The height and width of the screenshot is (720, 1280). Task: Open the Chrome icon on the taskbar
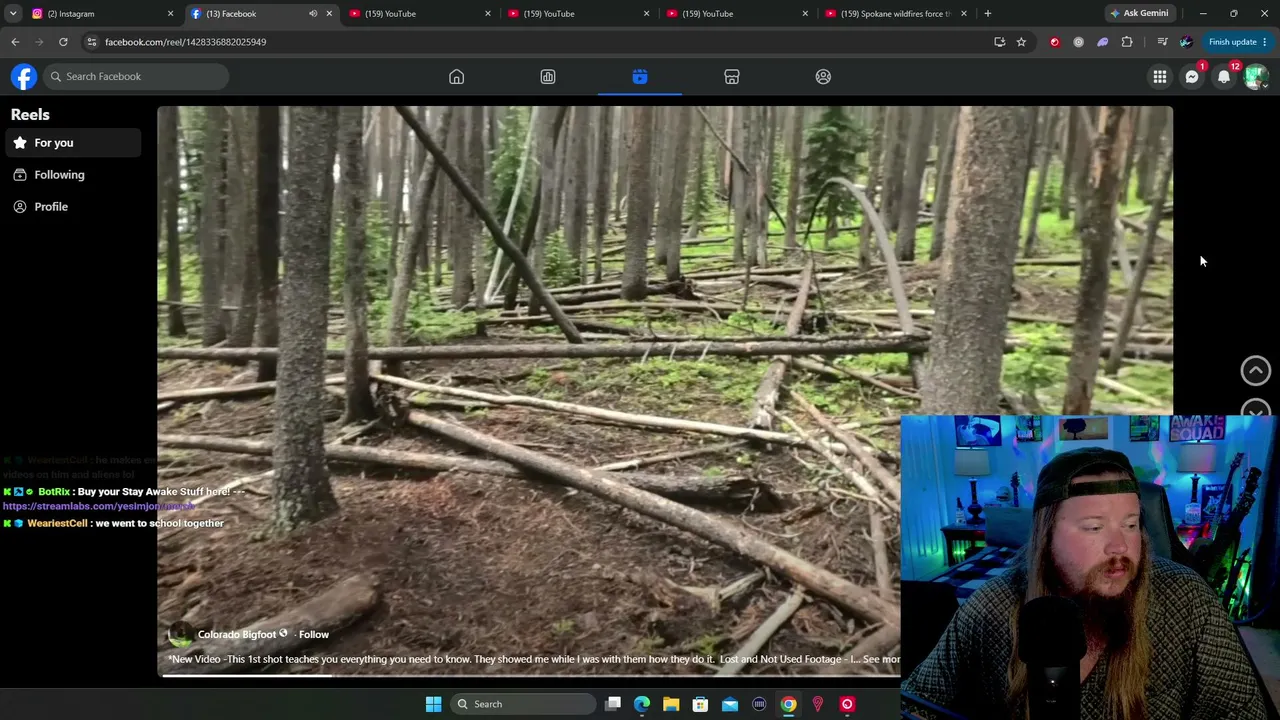click(789, 704)
